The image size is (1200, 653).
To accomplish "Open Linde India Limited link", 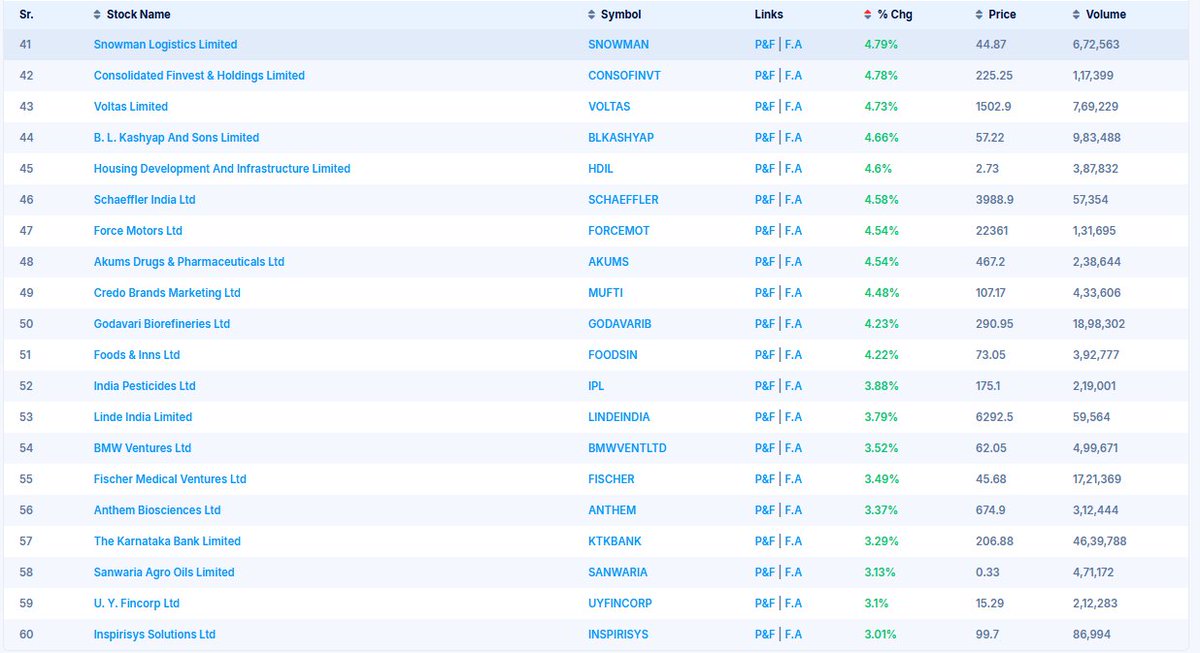I will click(x=143, y=416).
